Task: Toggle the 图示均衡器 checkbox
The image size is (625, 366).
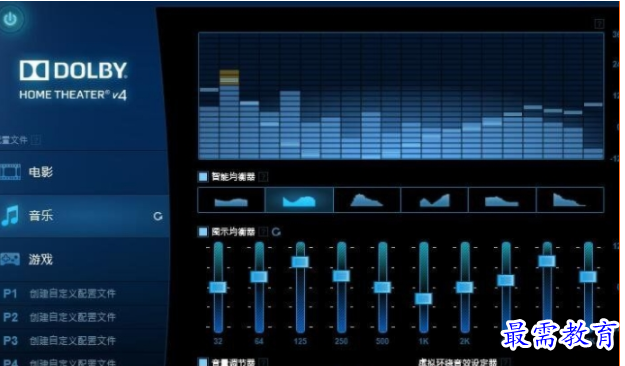Action: pyautogui.click(x=203, y=232)
